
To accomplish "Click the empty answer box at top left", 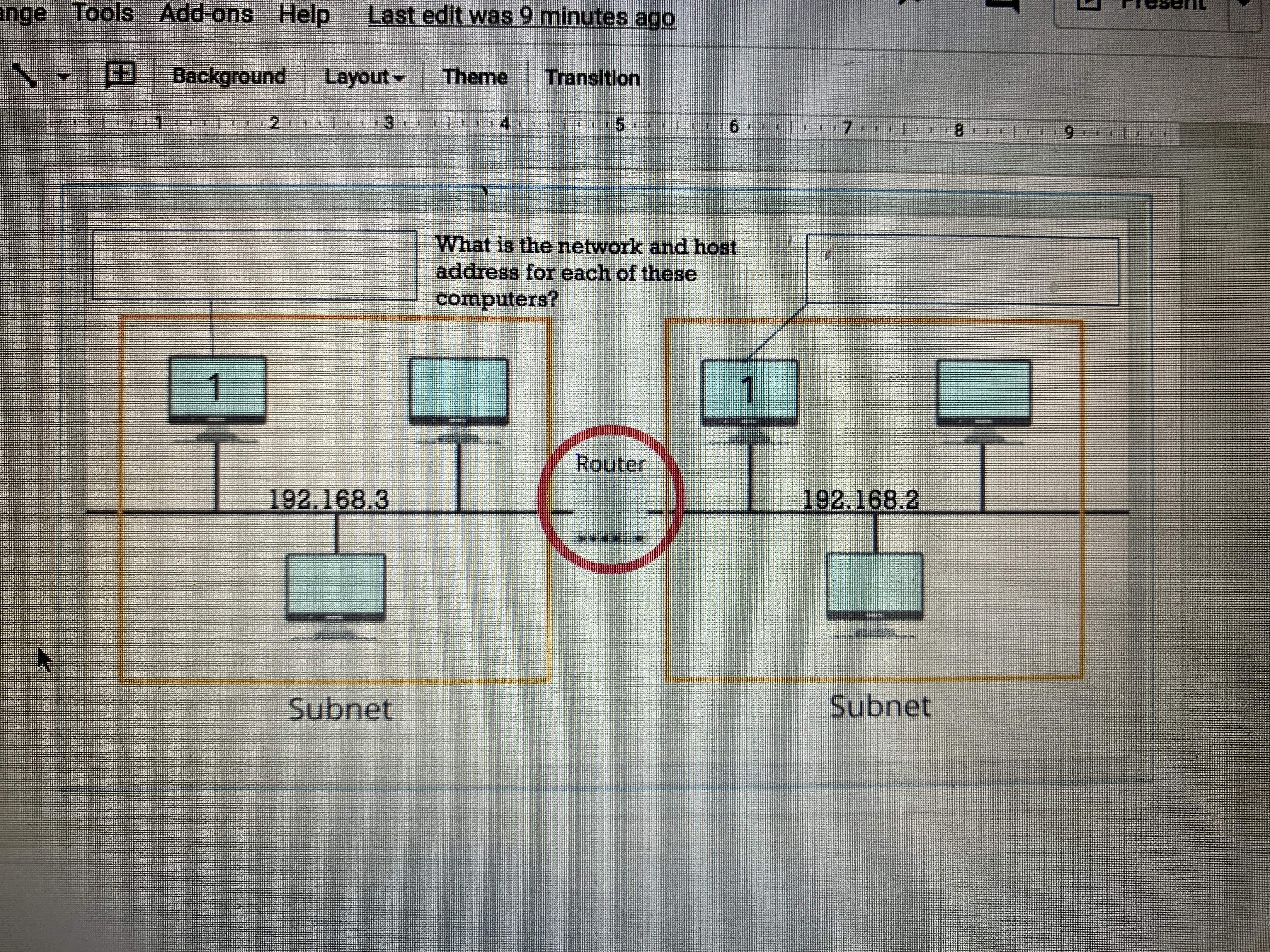I will 254,264.
